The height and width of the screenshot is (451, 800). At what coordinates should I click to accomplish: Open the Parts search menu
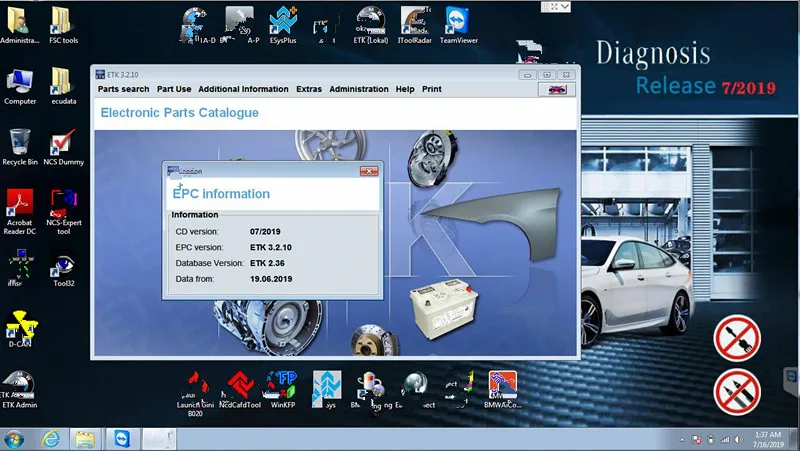click(x=123, y=89)
